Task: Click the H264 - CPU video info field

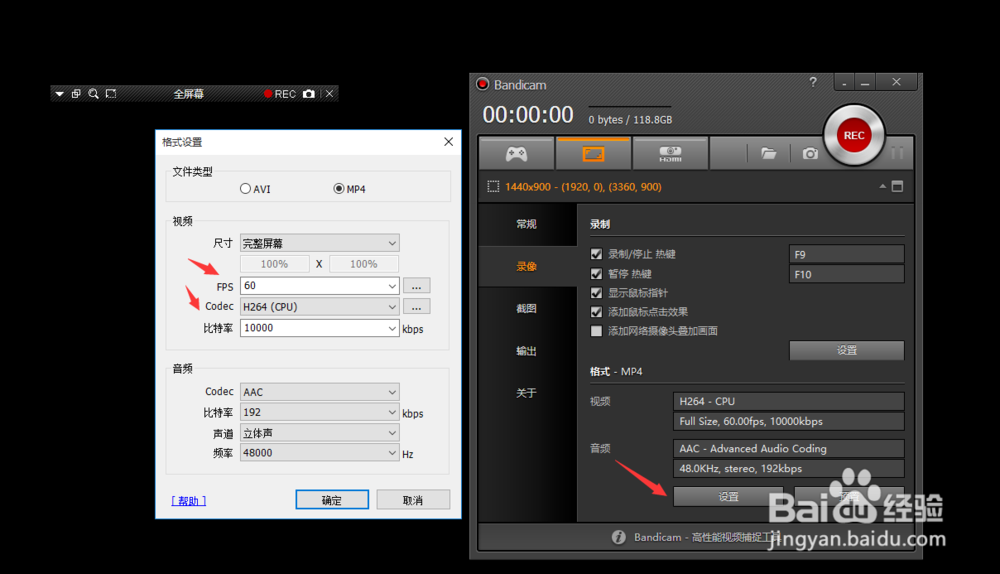Action: [x=789, y=401]
